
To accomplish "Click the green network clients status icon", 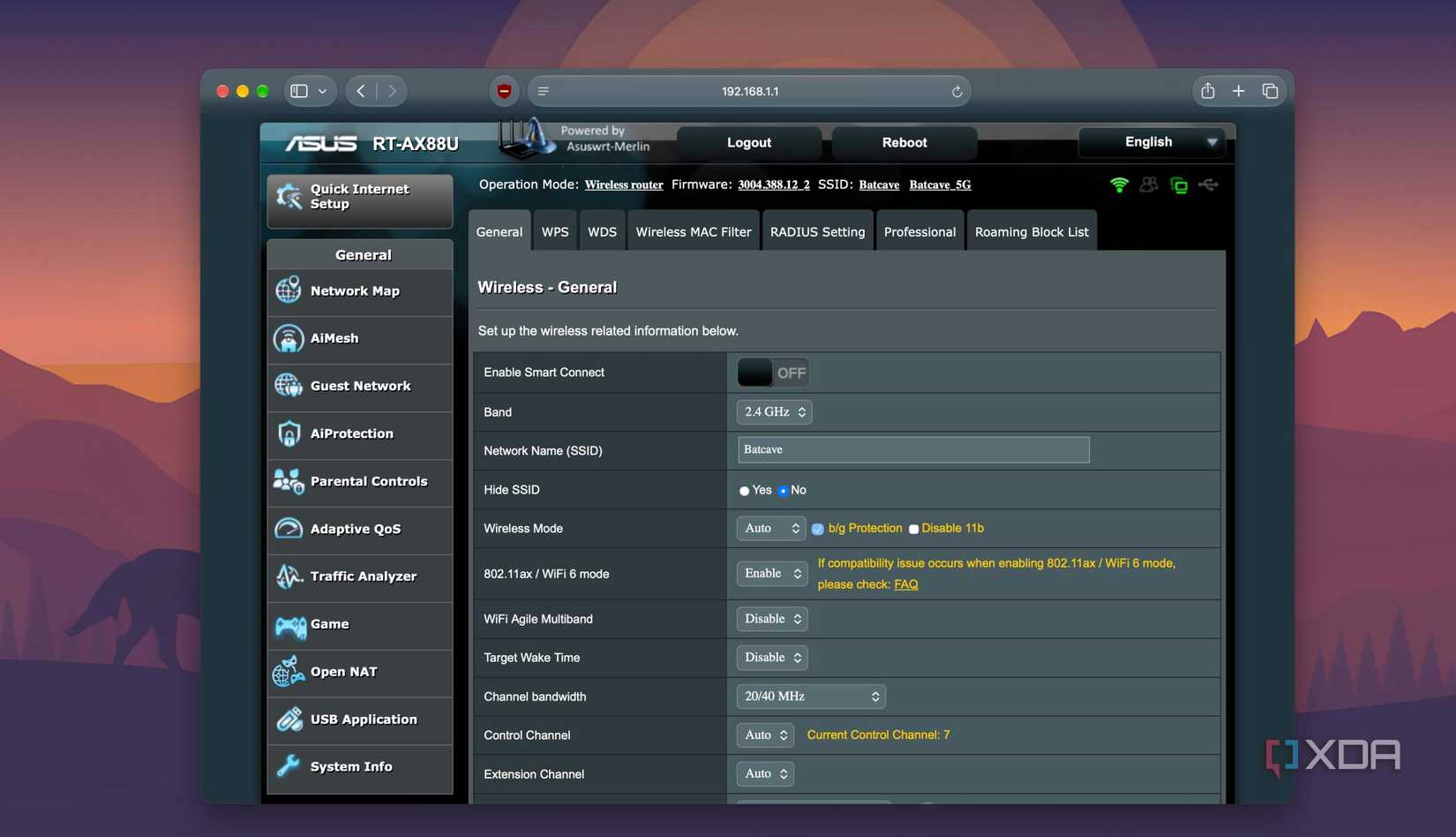I will 1179,185.
